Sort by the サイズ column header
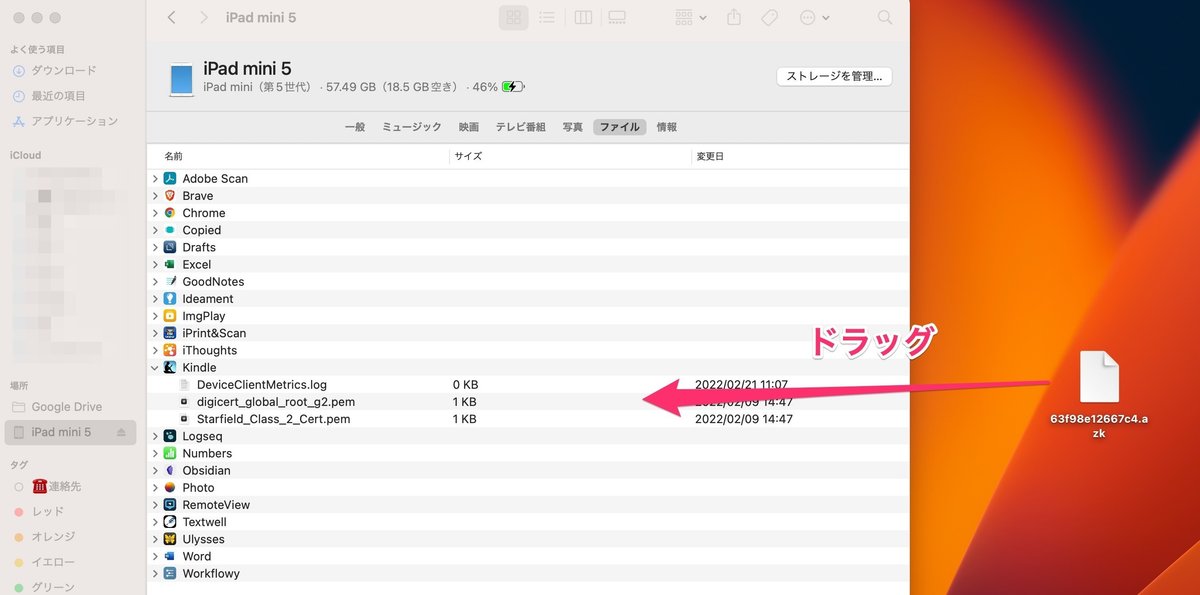 coord(468,156)
